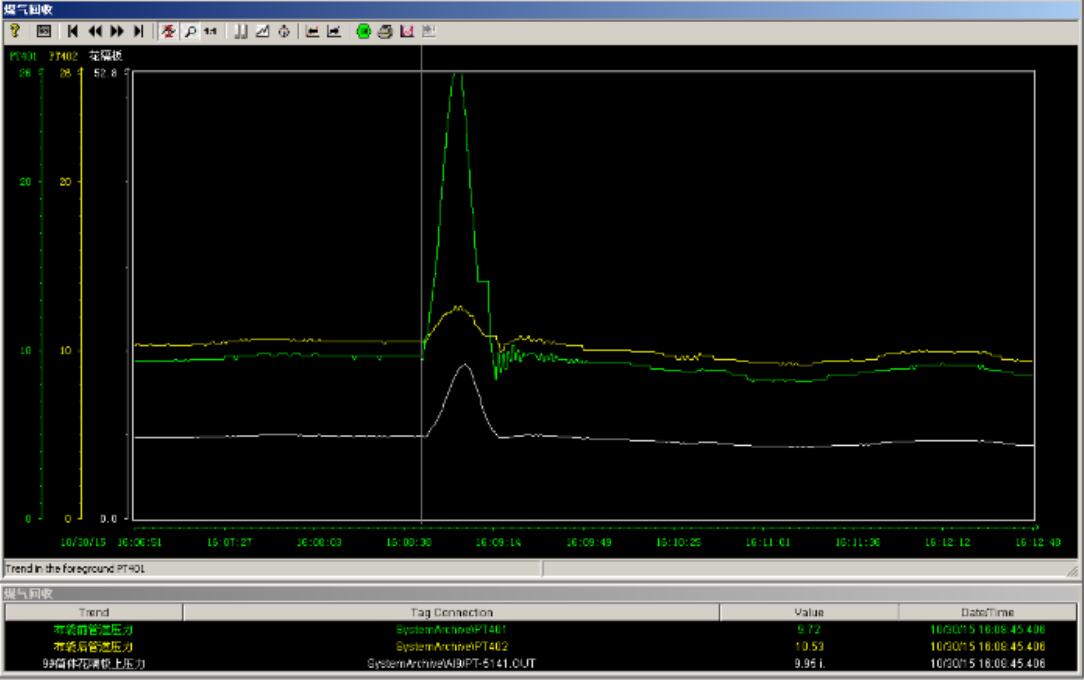Bring previous trend to foreground
Viewport: 1084px width, 680px height.
click(x=313, y=31)
